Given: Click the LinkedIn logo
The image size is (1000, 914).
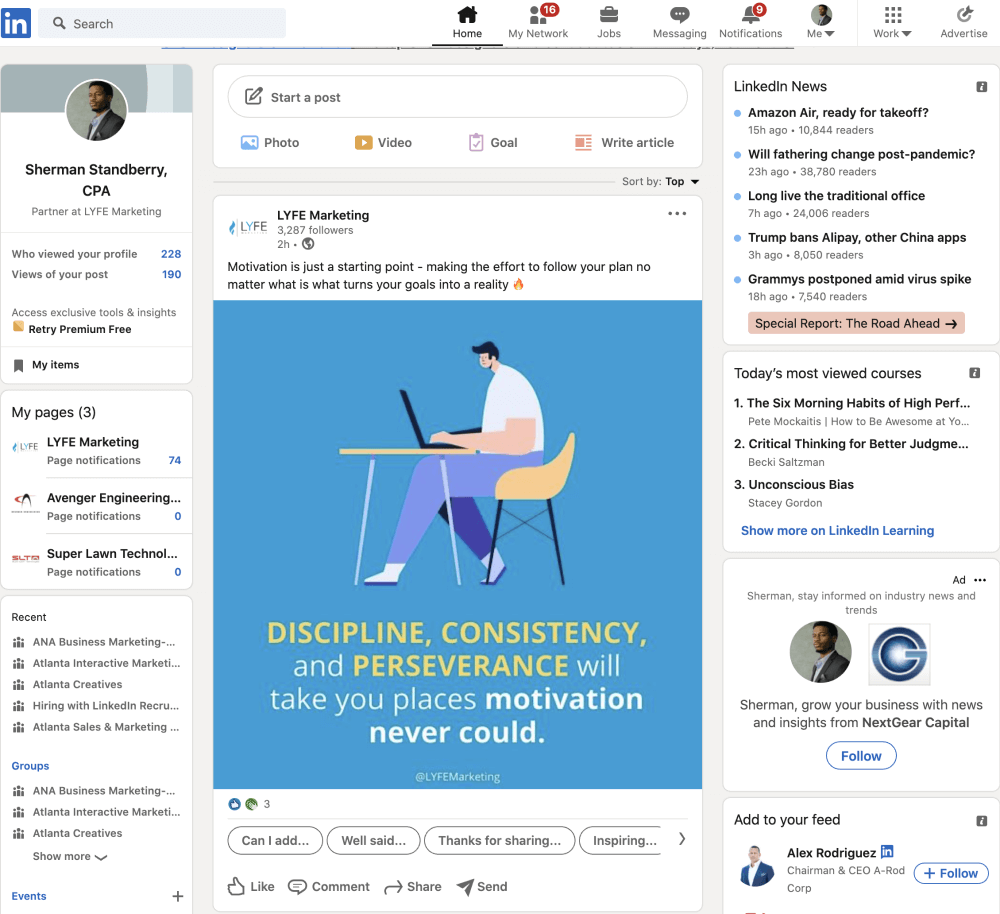Looking at the screenshot, I should pos(15,23).
